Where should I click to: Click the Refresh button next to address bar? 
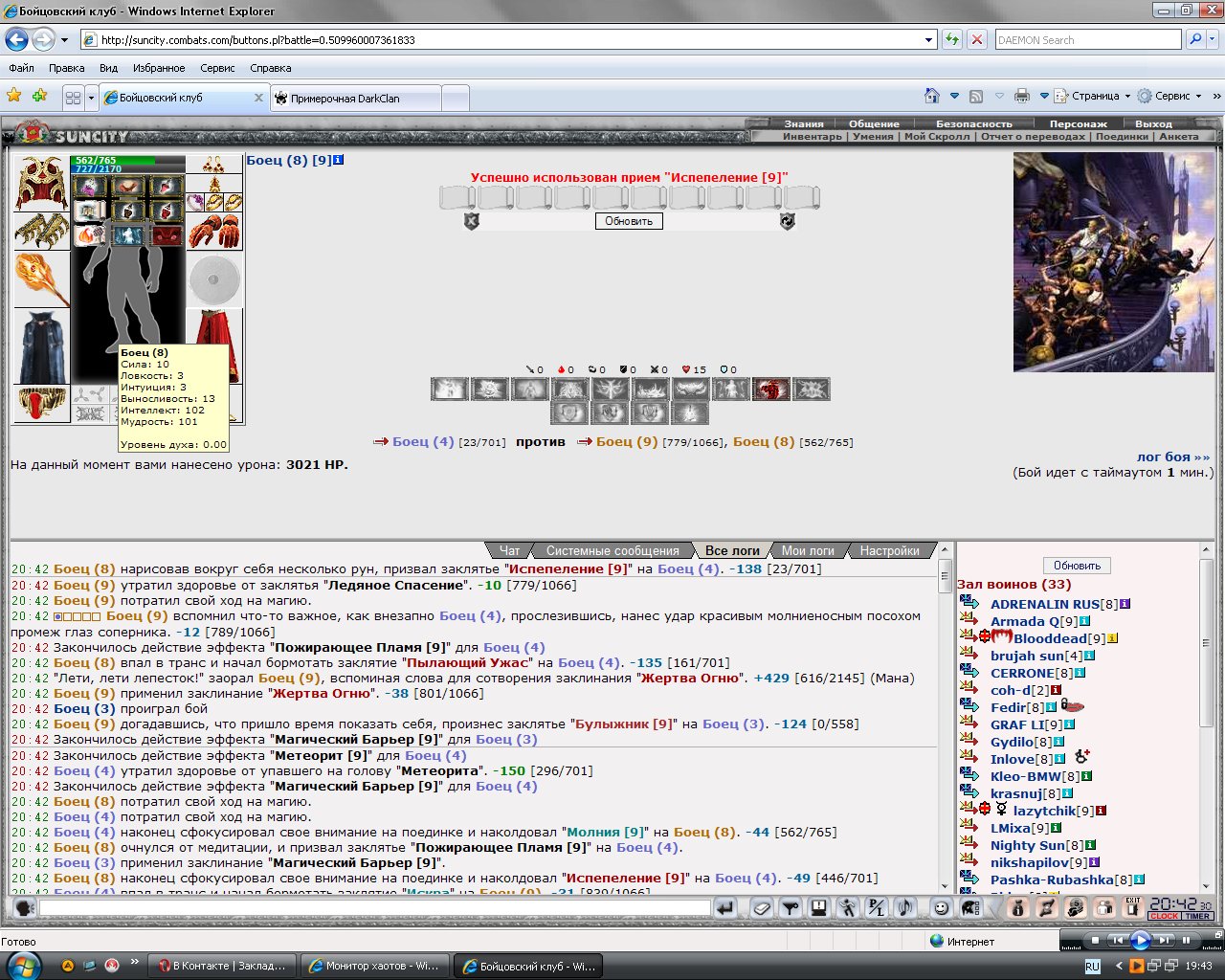click(952, 40)
